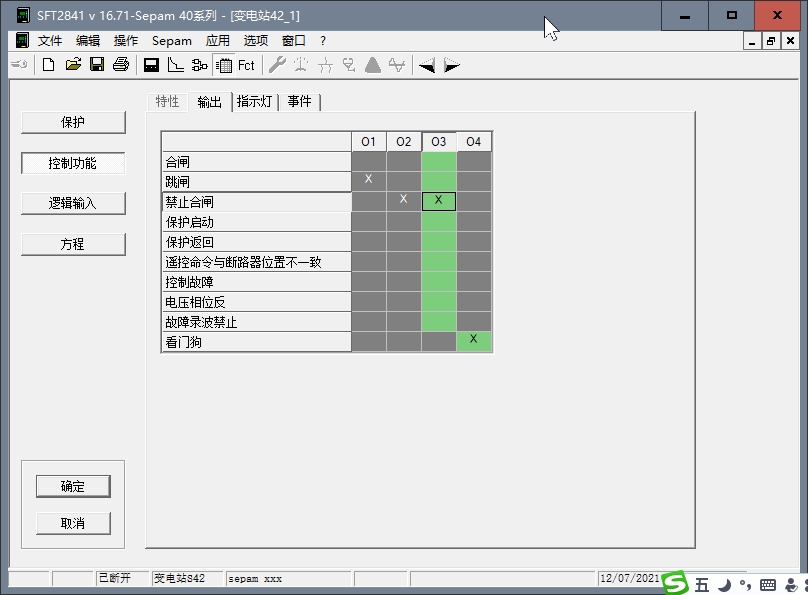Click the 确定 button

pyautogui.click(x=73, y=486)
